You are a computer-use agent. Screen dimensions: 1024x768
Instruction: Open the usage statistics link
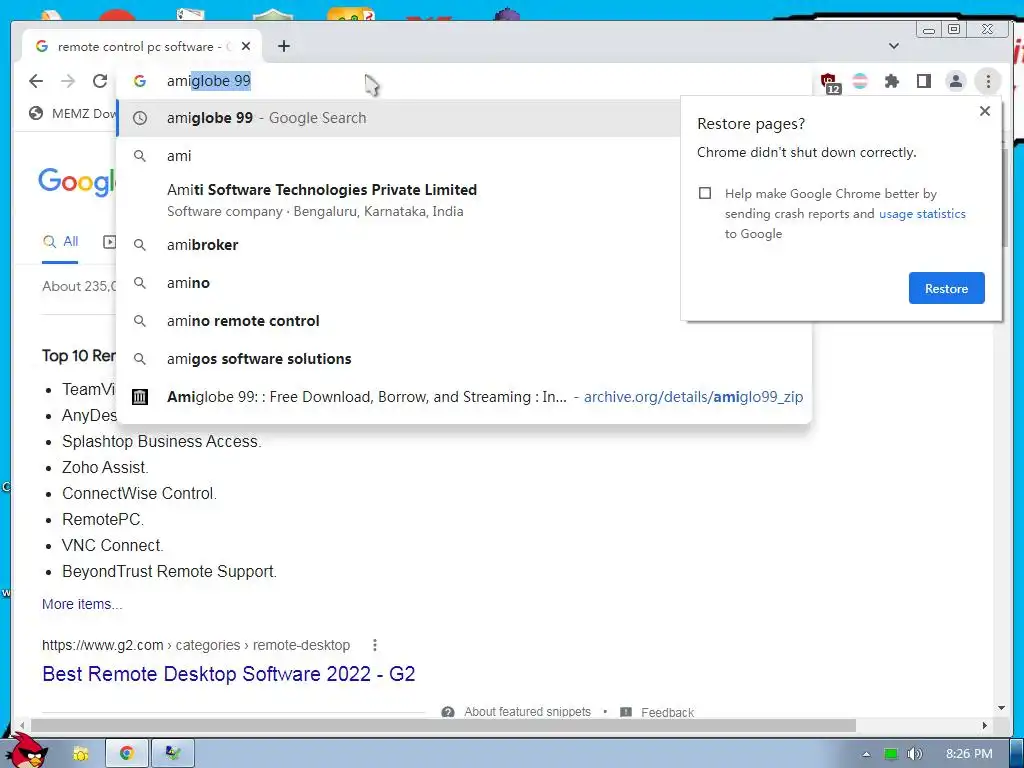922,214
